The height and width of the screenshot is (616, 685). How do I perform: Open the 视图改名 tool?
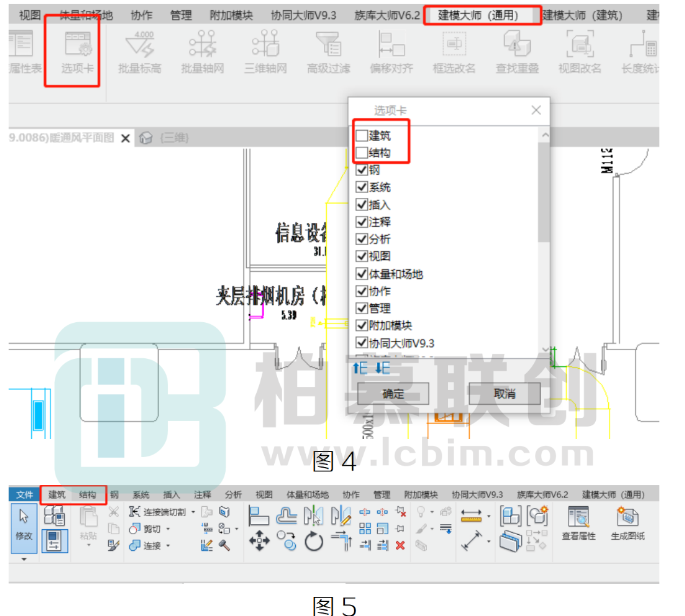point(580,52)
